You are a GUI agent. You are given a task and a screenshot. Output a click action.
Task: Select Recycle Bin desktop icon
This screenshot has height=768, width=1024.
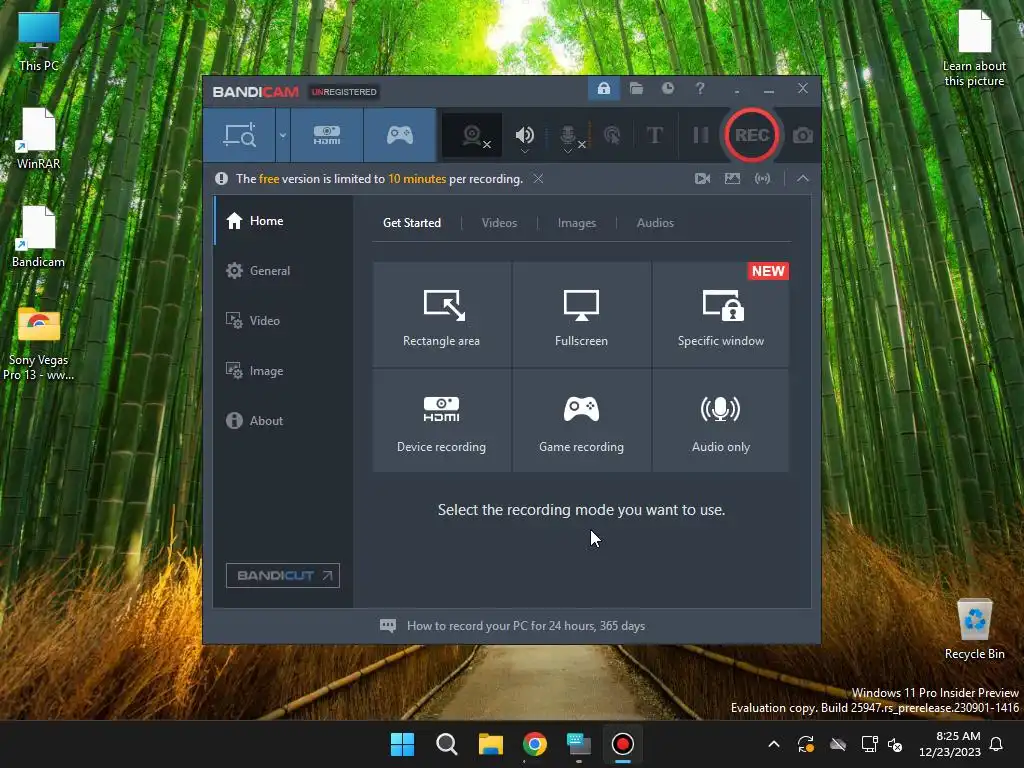pyautogui.click(x=974, y=630)
